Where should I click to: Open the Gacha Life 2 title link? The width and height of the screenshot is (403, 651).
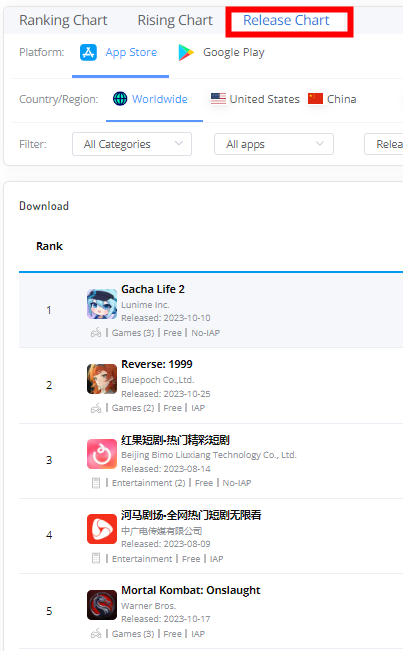click(x=153, y=289)
